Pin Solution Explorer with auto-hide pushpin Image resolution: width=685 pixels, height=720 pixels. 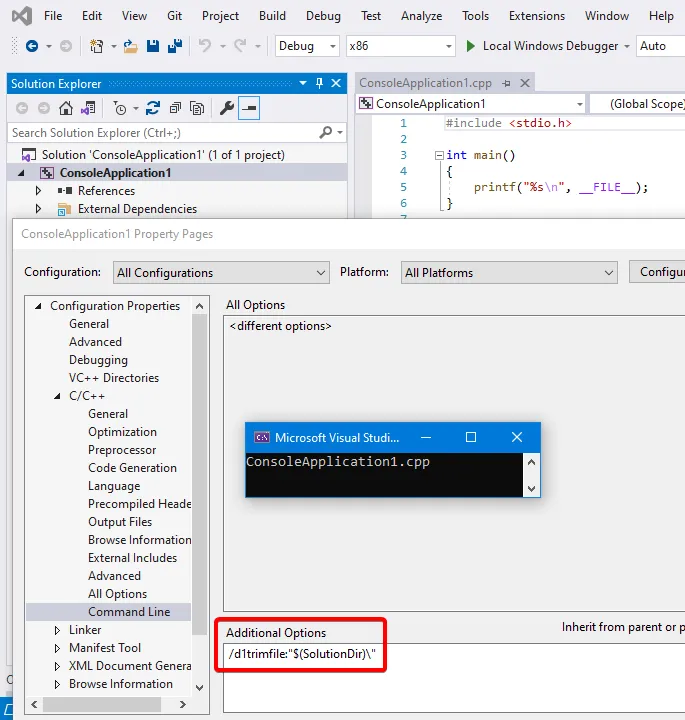[x=320, y=84]
